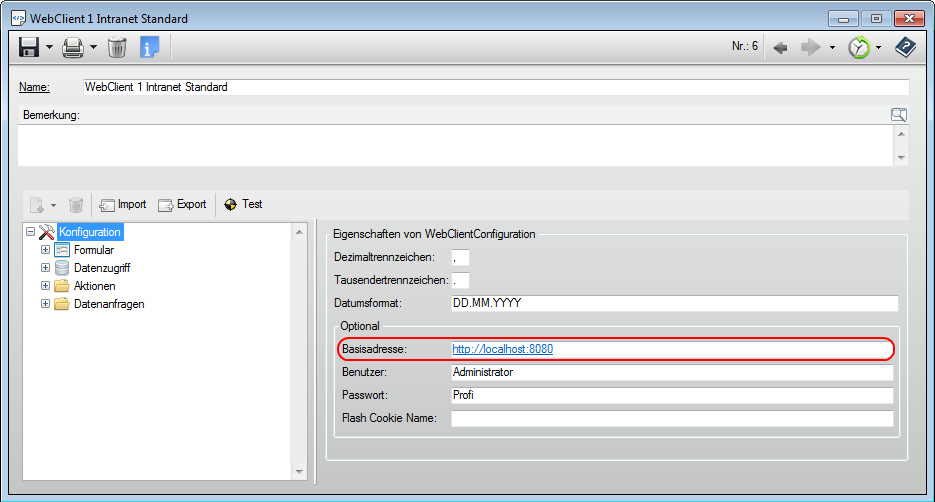
Task: Click the green clock history icon
Action: click(x=858, y=47)
